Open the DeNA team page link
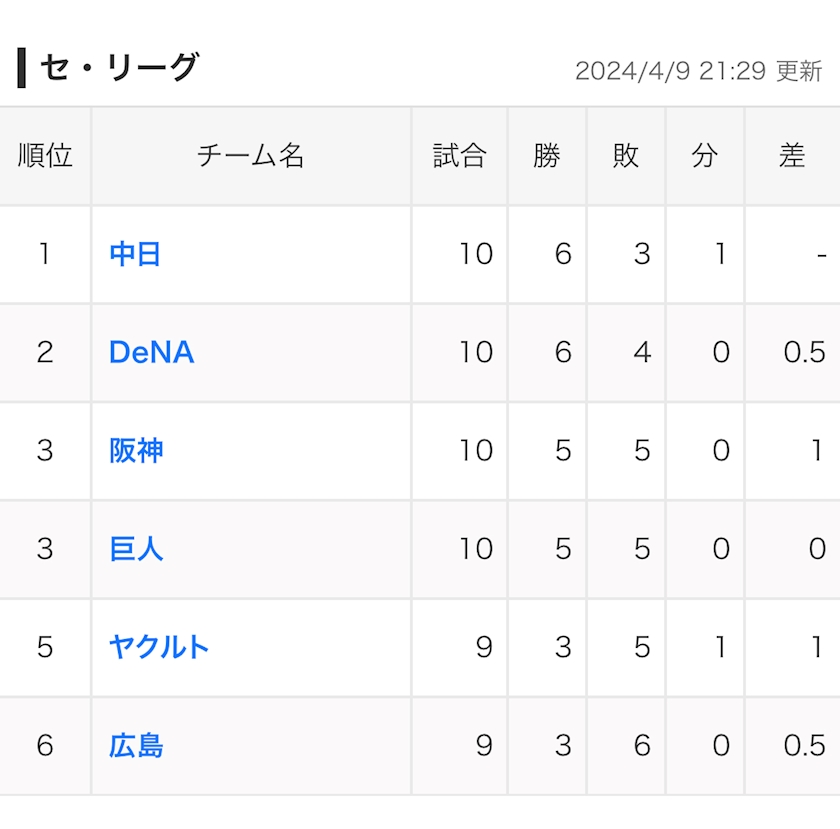The height and width of the screenshot is (829, 840). coord(151,352)
